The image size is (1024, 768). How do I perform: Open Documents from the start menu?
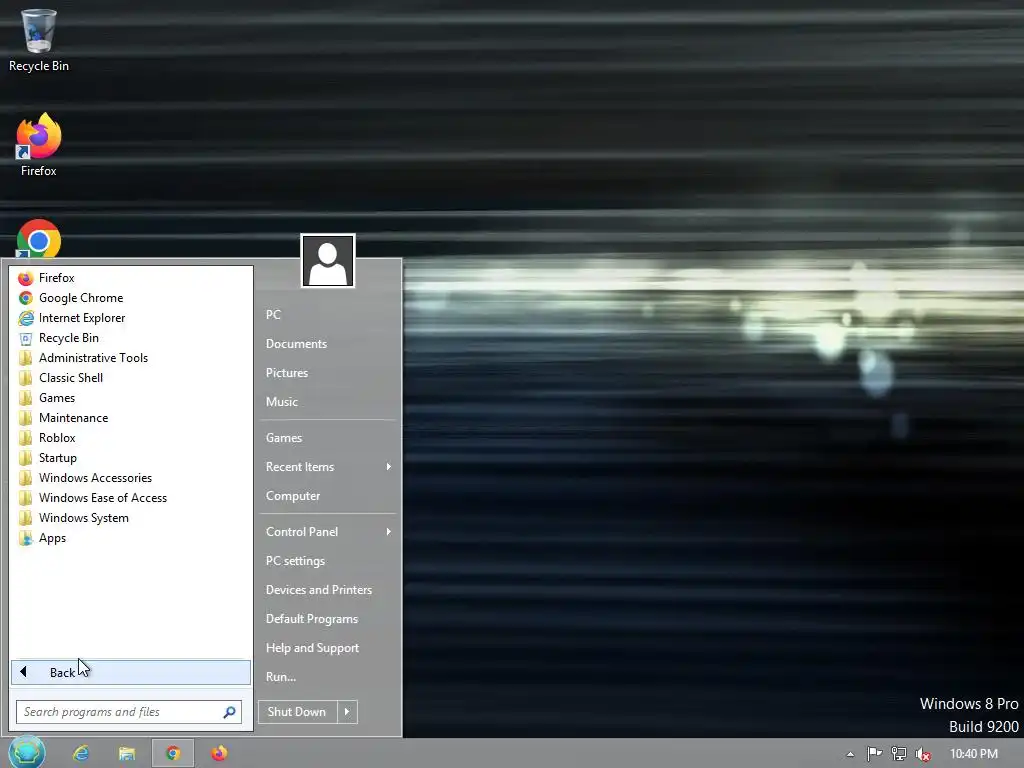coord(328,344)
